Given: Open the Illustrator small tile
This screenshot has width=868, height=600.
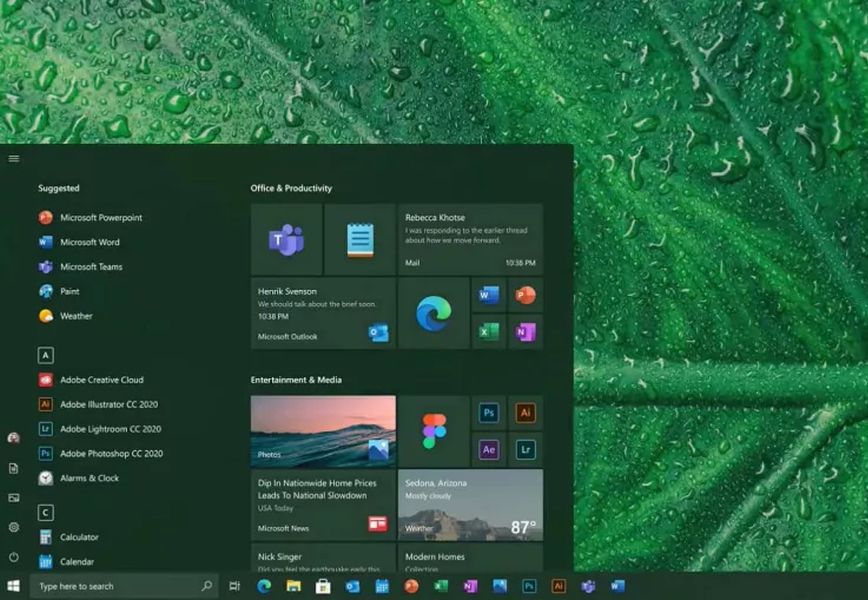Looking at the screenshot, I should [525, 412].
